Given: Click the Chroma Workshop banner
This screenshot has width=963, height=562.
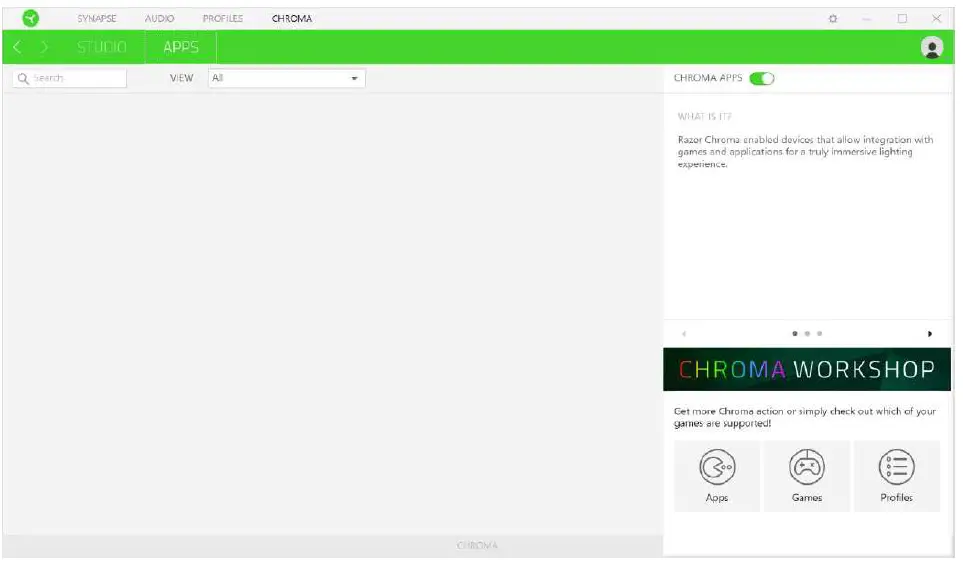Looking at the screenshot, I should click(x=807, y=369).
